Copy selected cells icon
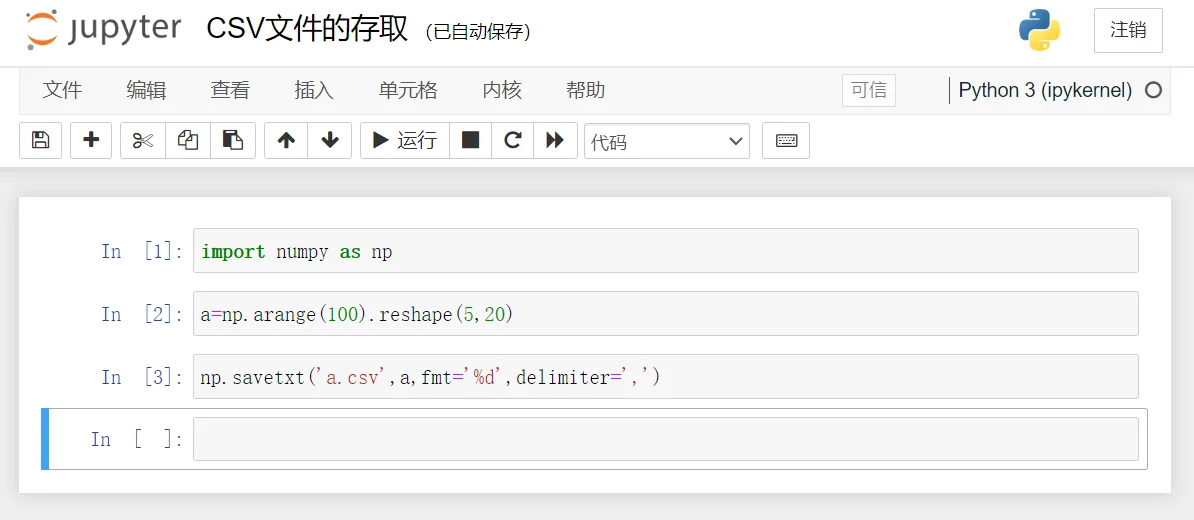The image size is (1194, 520). point(188,141)
